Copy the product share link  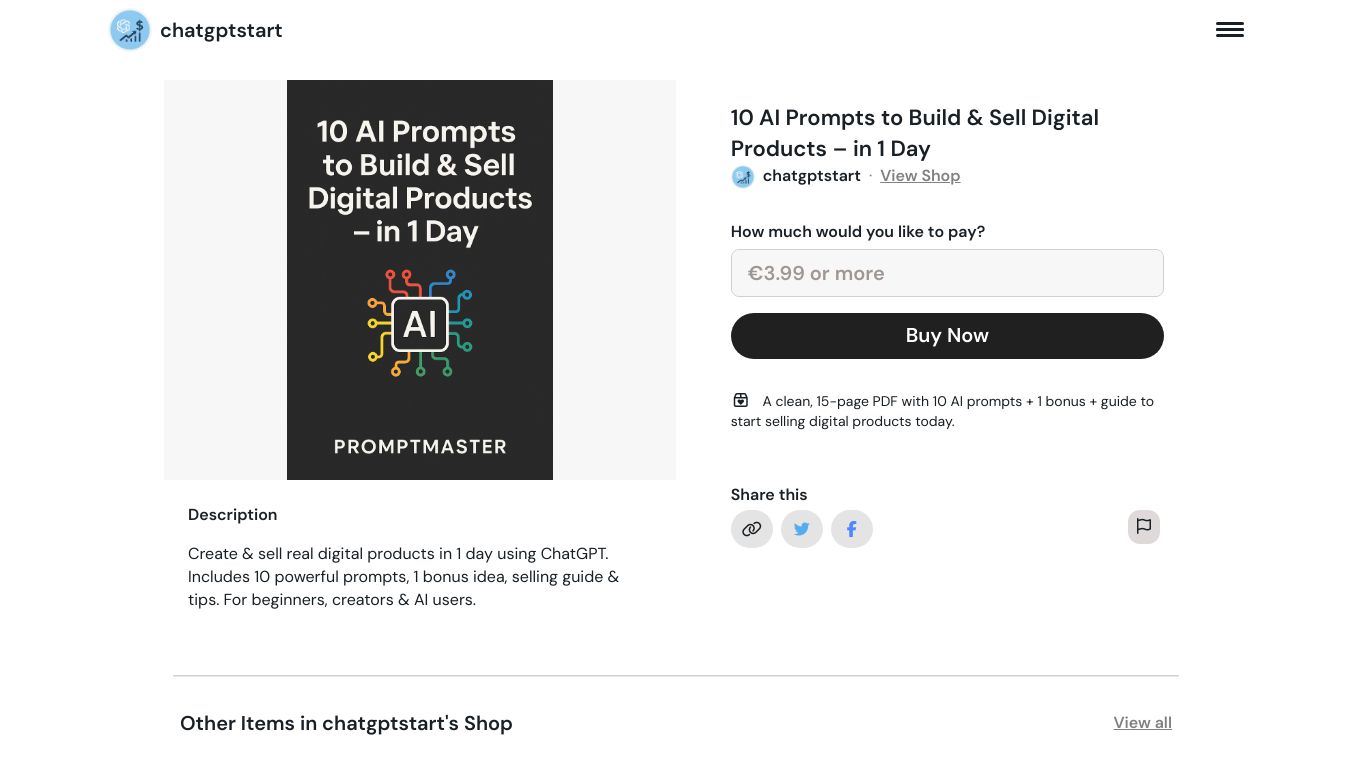pyautogui.click(x=752, y=529)
